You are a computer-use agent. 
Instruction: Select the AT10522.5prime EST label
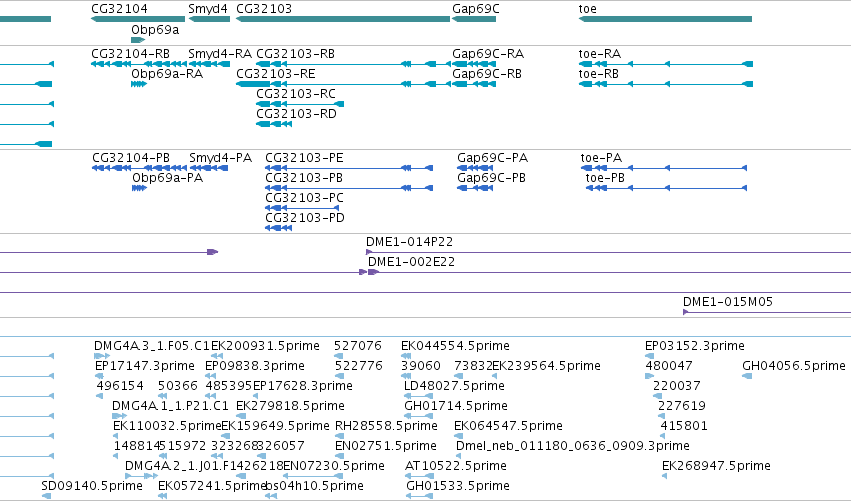tap(456, 467)
